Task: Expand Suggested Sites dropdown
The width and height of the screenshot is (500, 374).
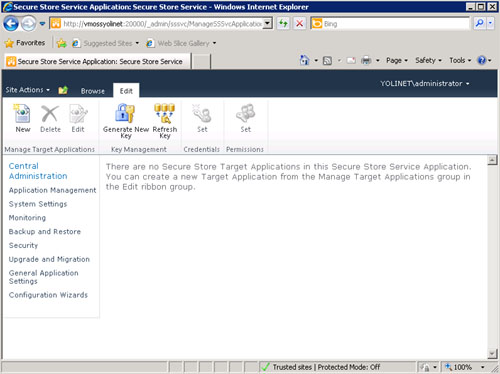Action: 137,43
